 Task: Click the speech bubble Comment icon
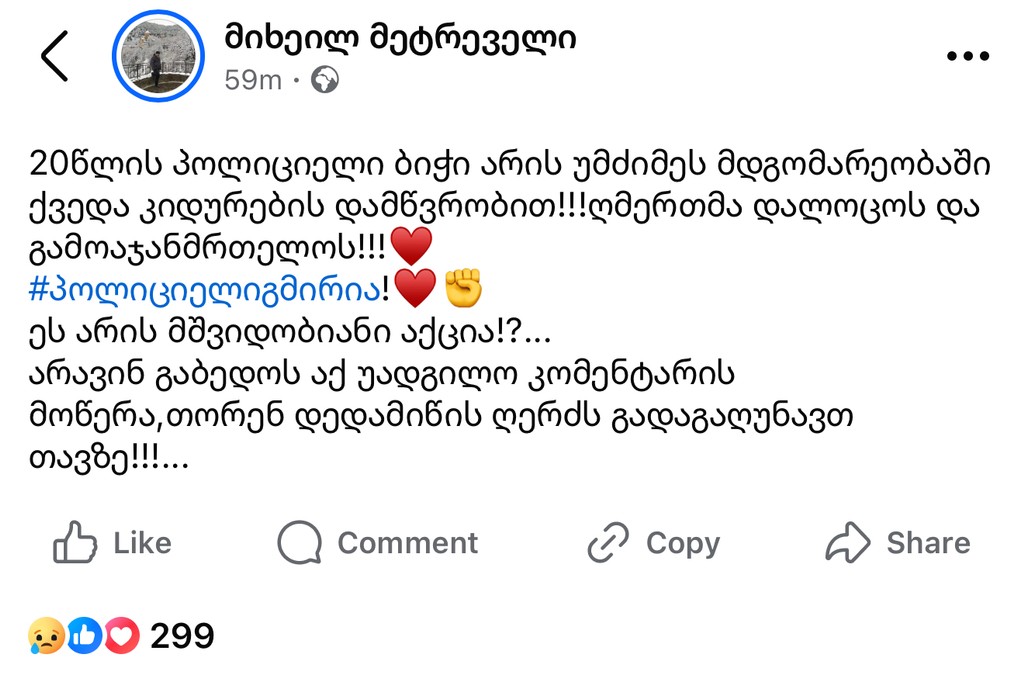[298, 543]
